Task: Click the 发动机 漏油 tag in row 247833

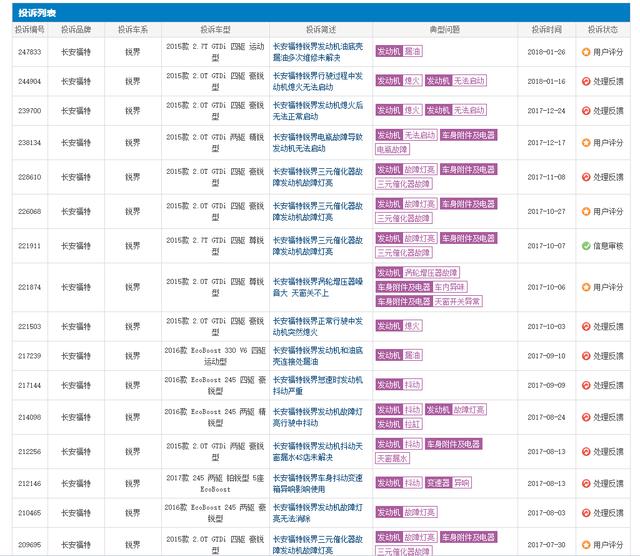Action: [399, 51]
